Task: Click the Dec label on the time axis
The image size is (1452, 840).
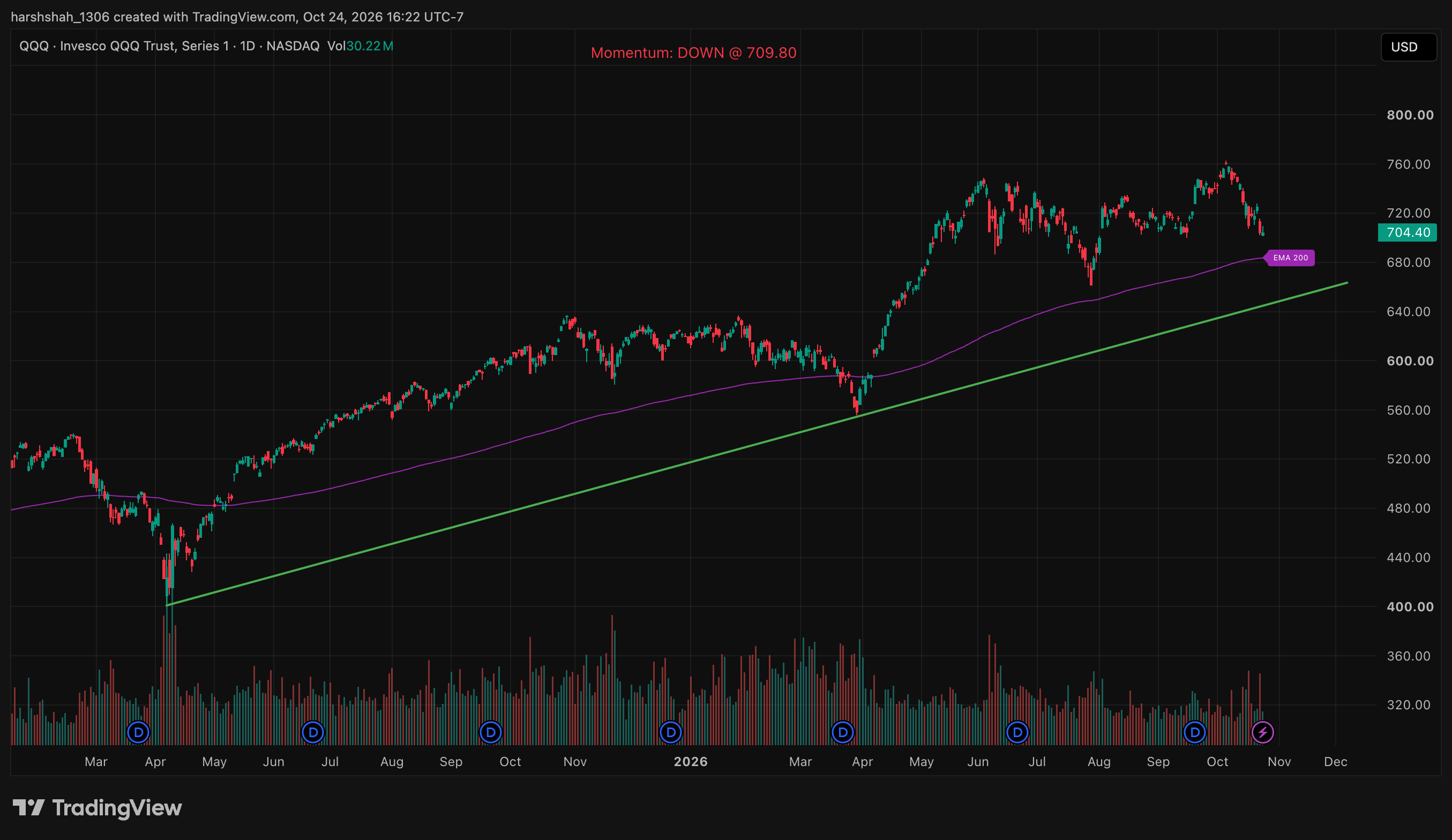Action: pos(1336,762)
